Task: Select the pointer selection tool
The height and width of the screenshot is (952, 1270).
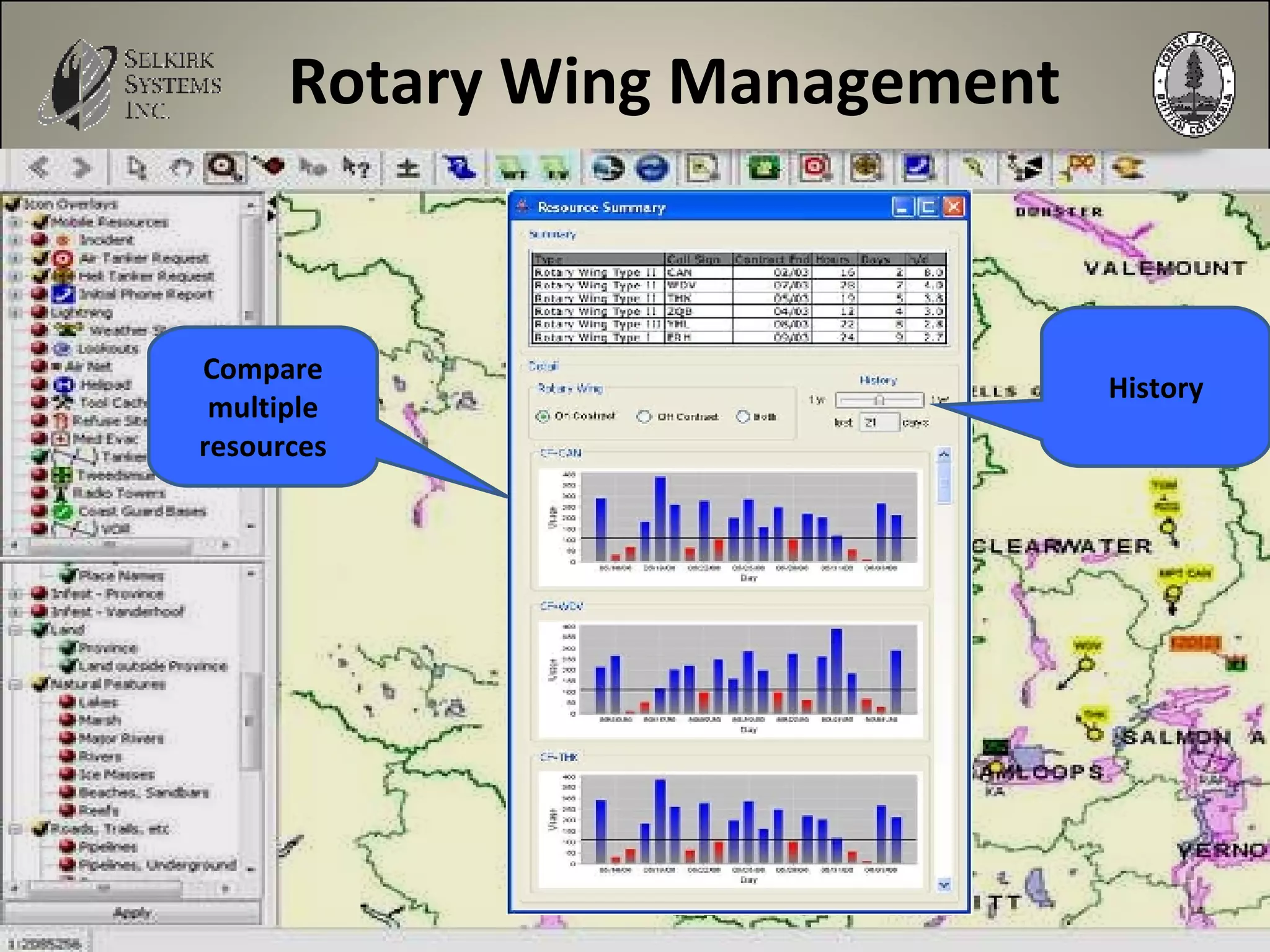Action: pos(136,167)
